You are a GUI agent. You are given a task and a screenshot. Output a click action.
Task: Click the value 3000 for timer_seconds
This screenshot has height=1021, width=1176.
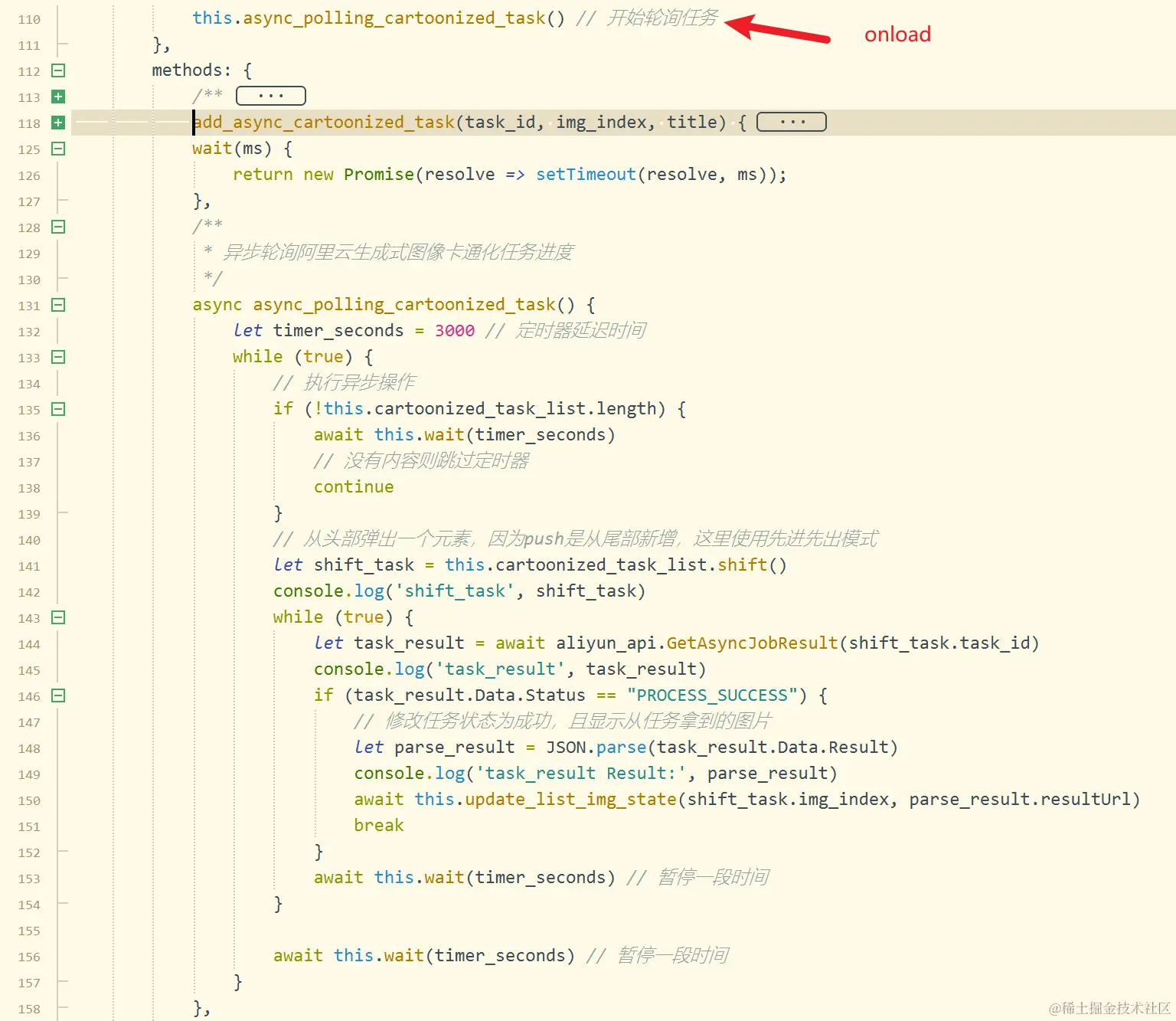[455, 330]
